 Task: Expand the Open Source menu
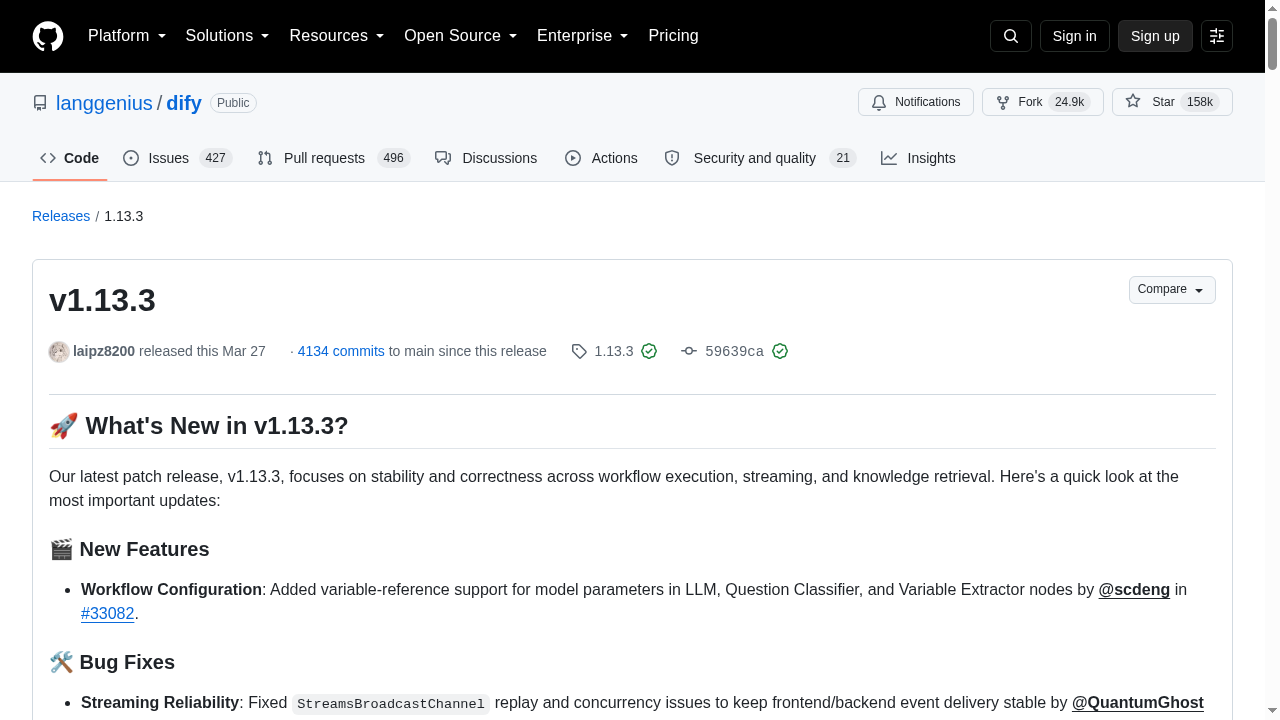click(x=461, y=36)
